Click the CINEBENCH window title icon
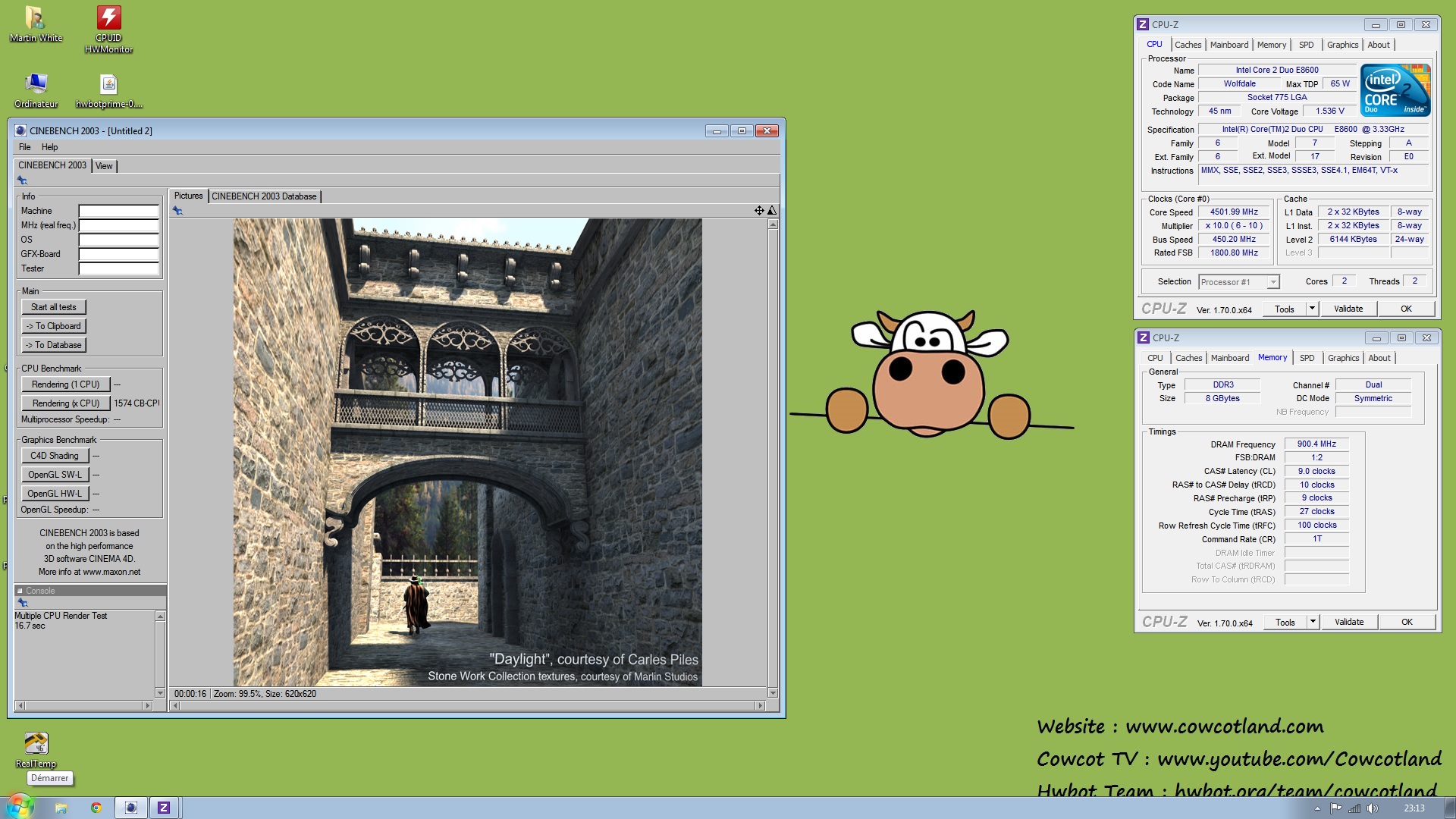 point(20,130)
